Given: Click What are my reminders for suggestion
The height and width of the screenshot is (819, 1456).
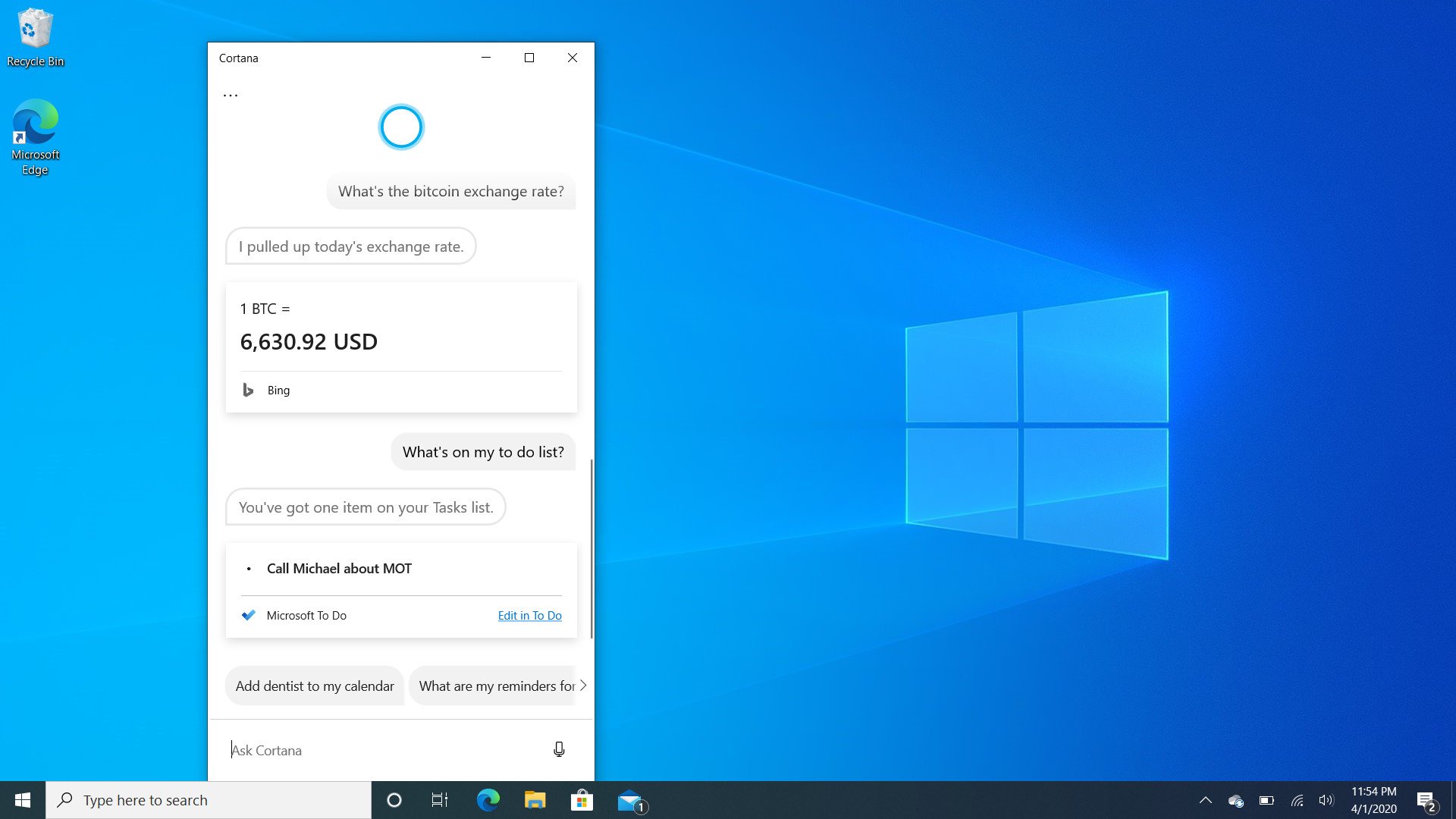Looking at the screenshot, I should click(x=495, y=685).
